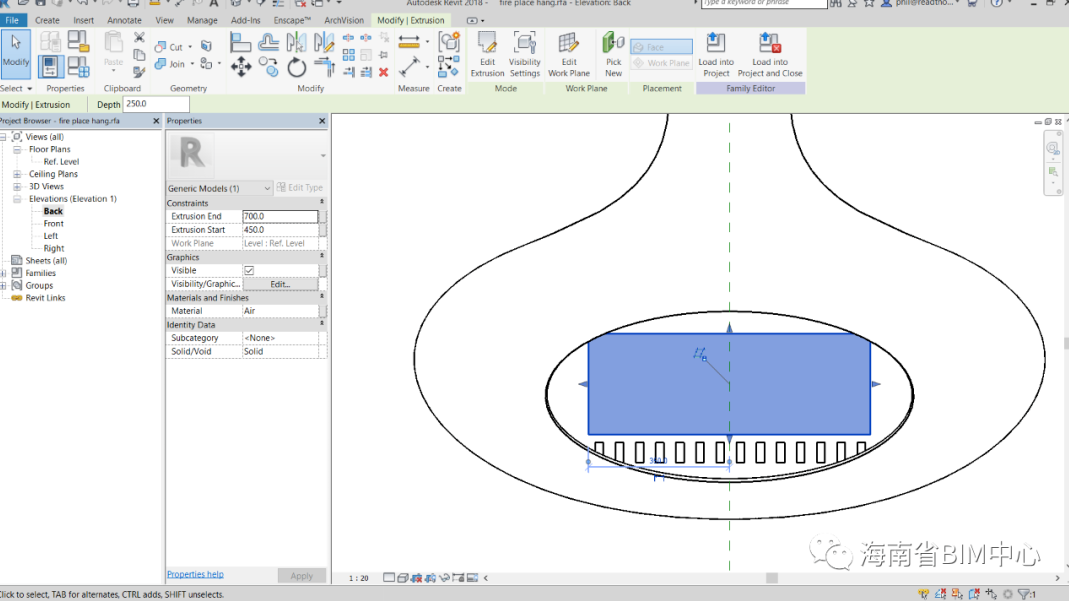The height and width of the screenshot is (601, 1069).
Task: Collapse the Constraints section in Properties
Action: pos(321,203)
